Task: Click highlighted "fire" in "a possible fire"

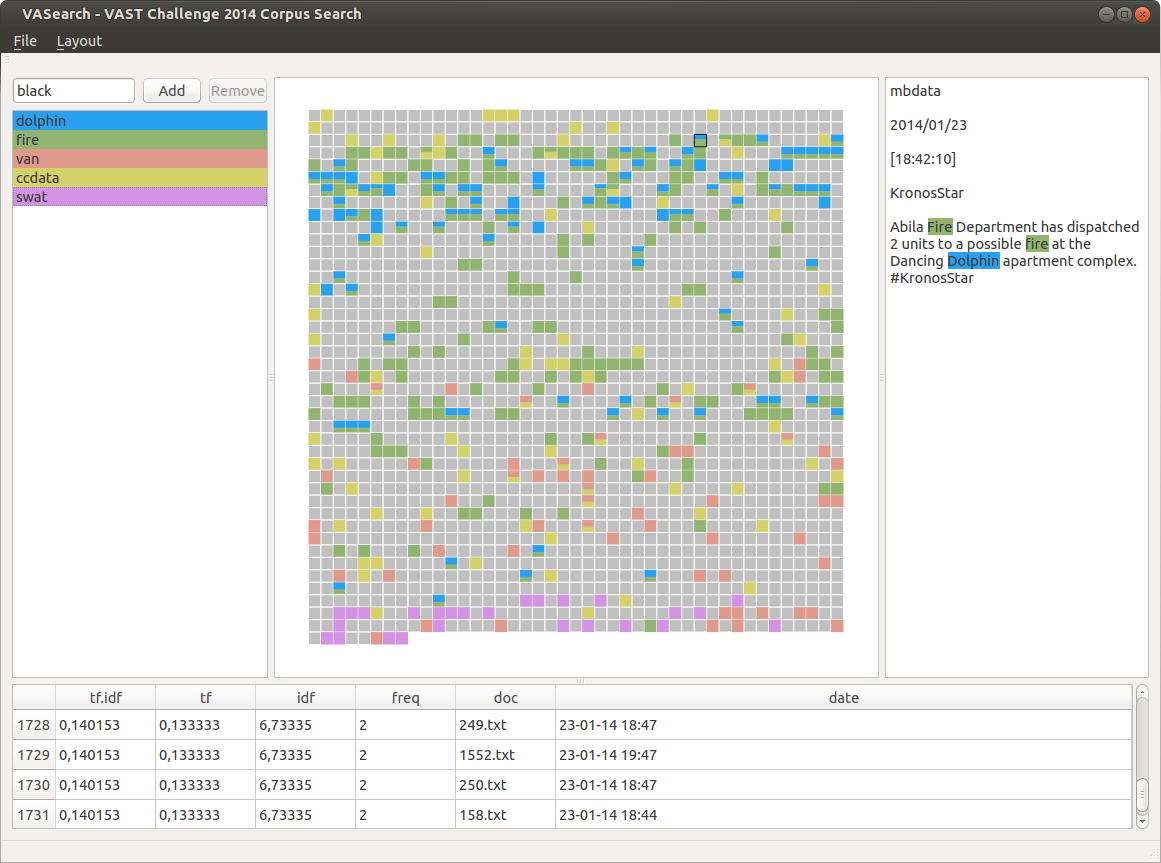Action: tap(1037, 244)
